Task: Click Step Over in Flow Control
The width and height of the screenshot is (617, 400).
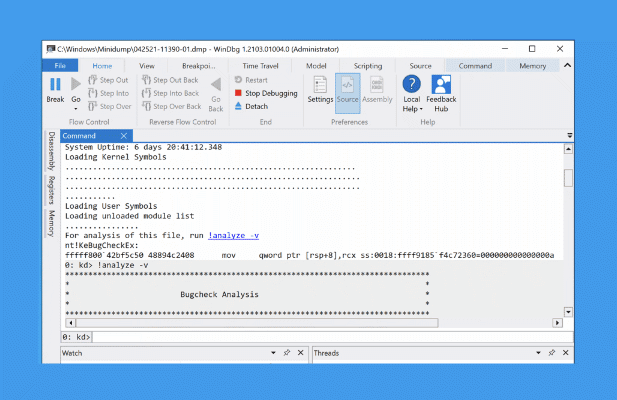Action: pos(110,106)
